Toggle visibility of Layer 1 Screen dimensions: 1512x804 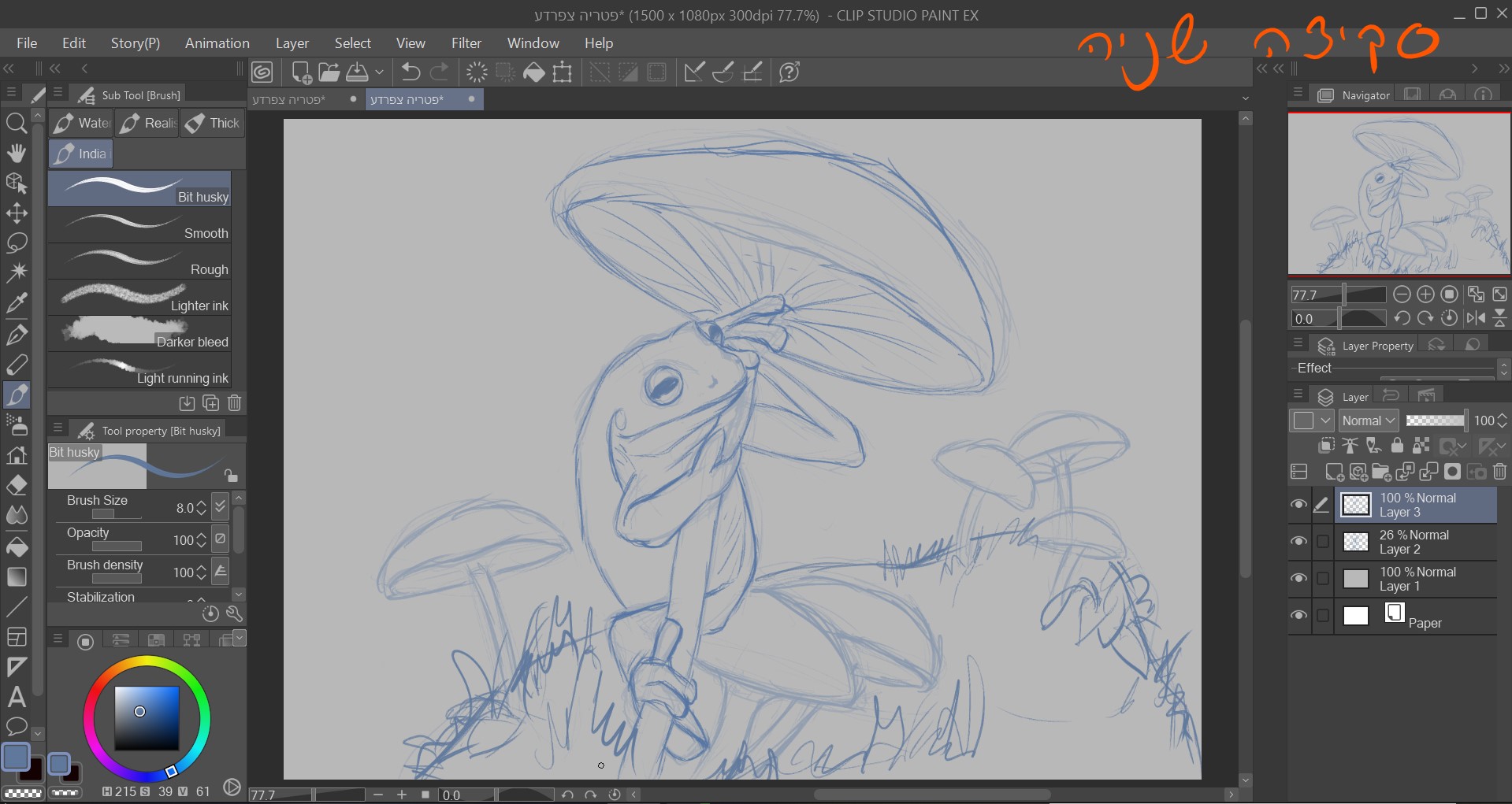(x=1298, y=579)
